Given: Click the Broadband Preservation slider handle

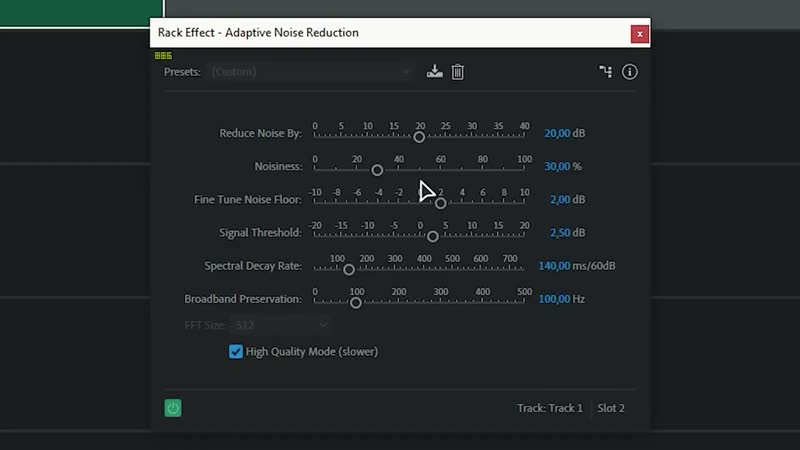Looking at the screenshot, I should [355, 302].
